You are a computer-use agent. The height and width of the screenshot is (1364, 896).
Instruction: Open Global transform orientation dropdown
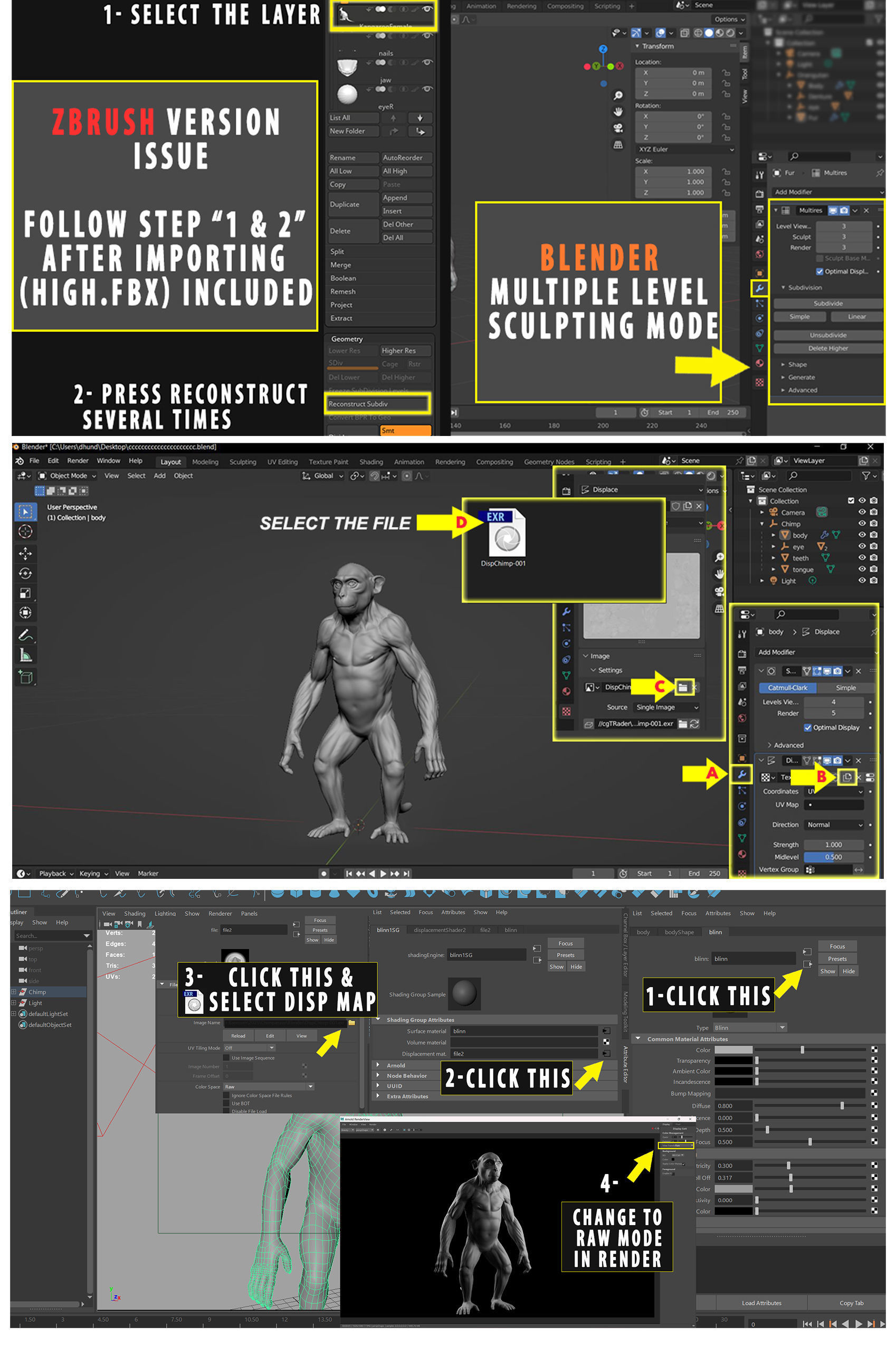(322, 476)
